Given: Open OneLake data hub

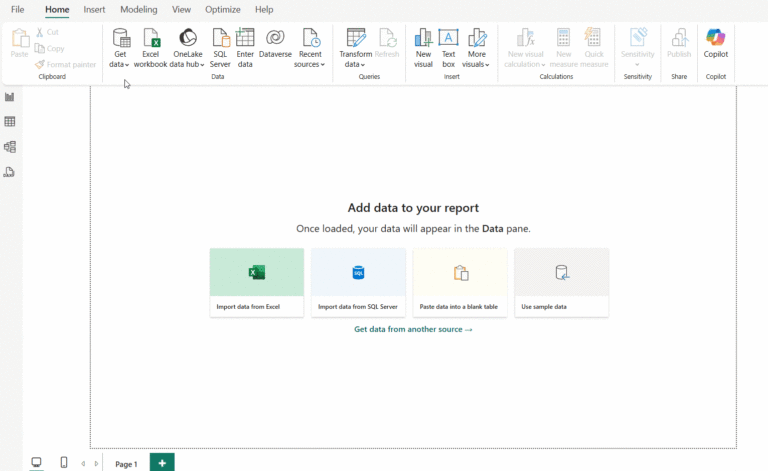Looking at the screenshot, I should click(x=187, y=39).
